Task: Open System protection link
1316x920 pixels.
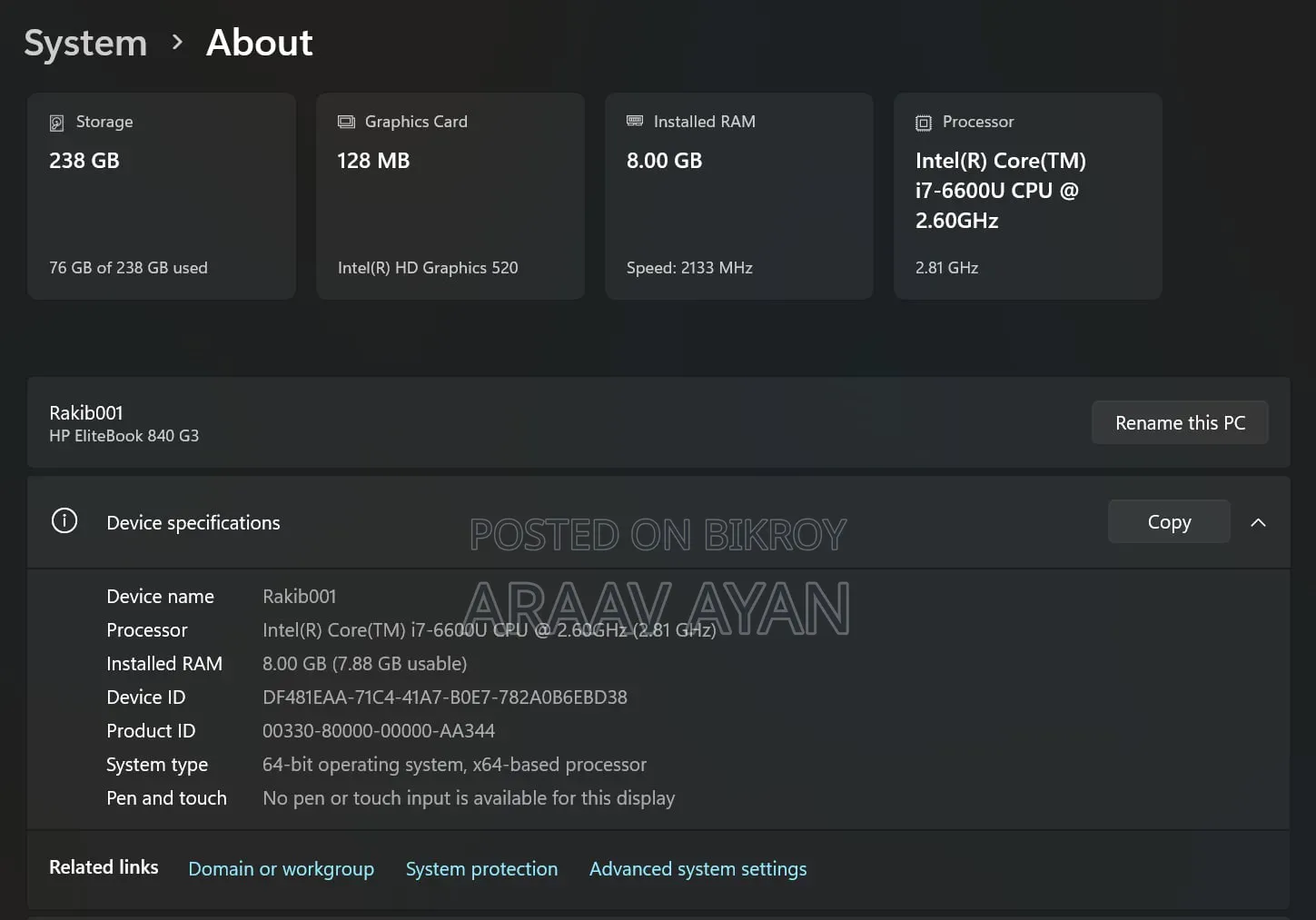Action: point(481,869)
